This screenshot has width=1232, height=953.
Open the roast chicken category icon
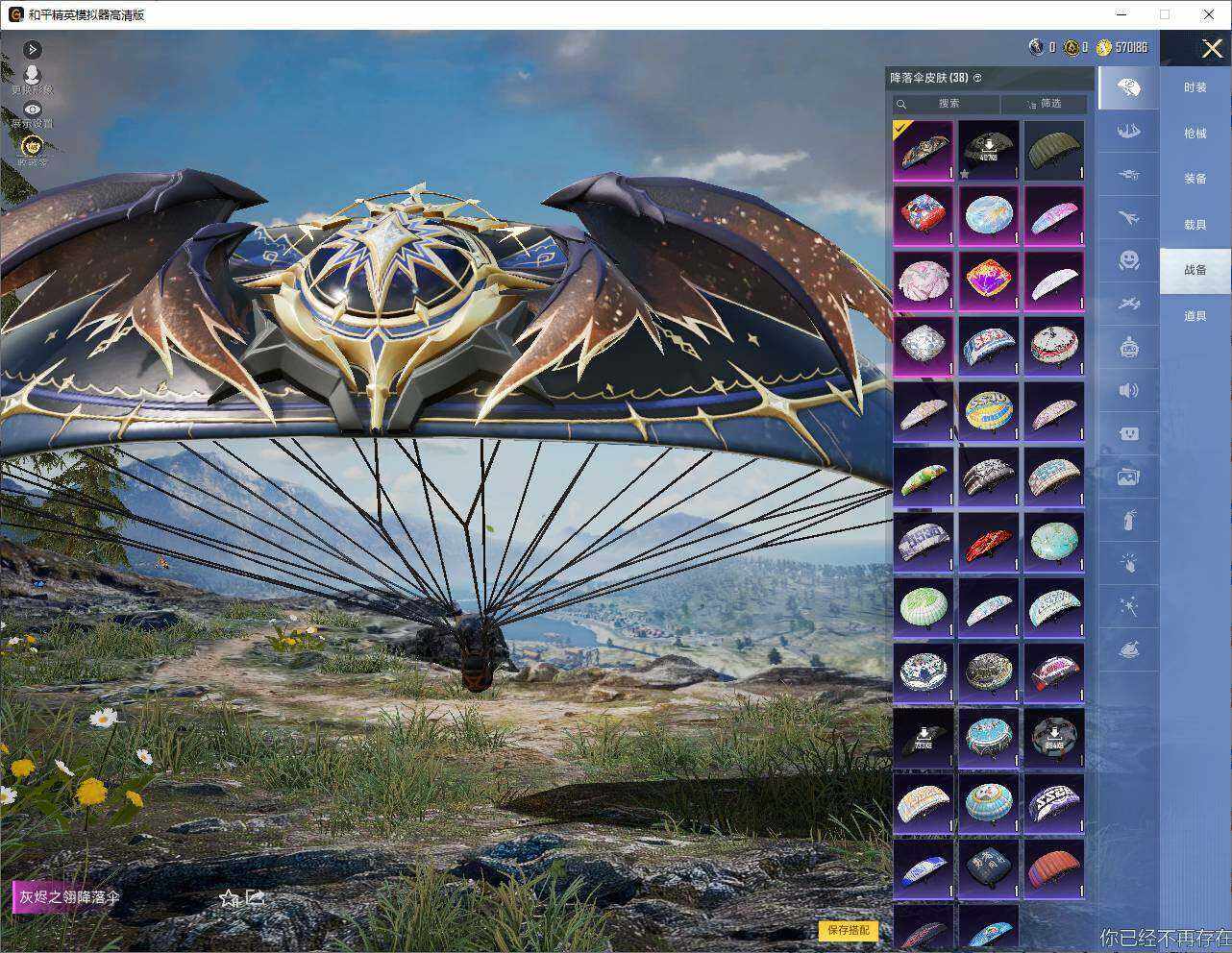pyautogui.click(x=1128, y=650)
